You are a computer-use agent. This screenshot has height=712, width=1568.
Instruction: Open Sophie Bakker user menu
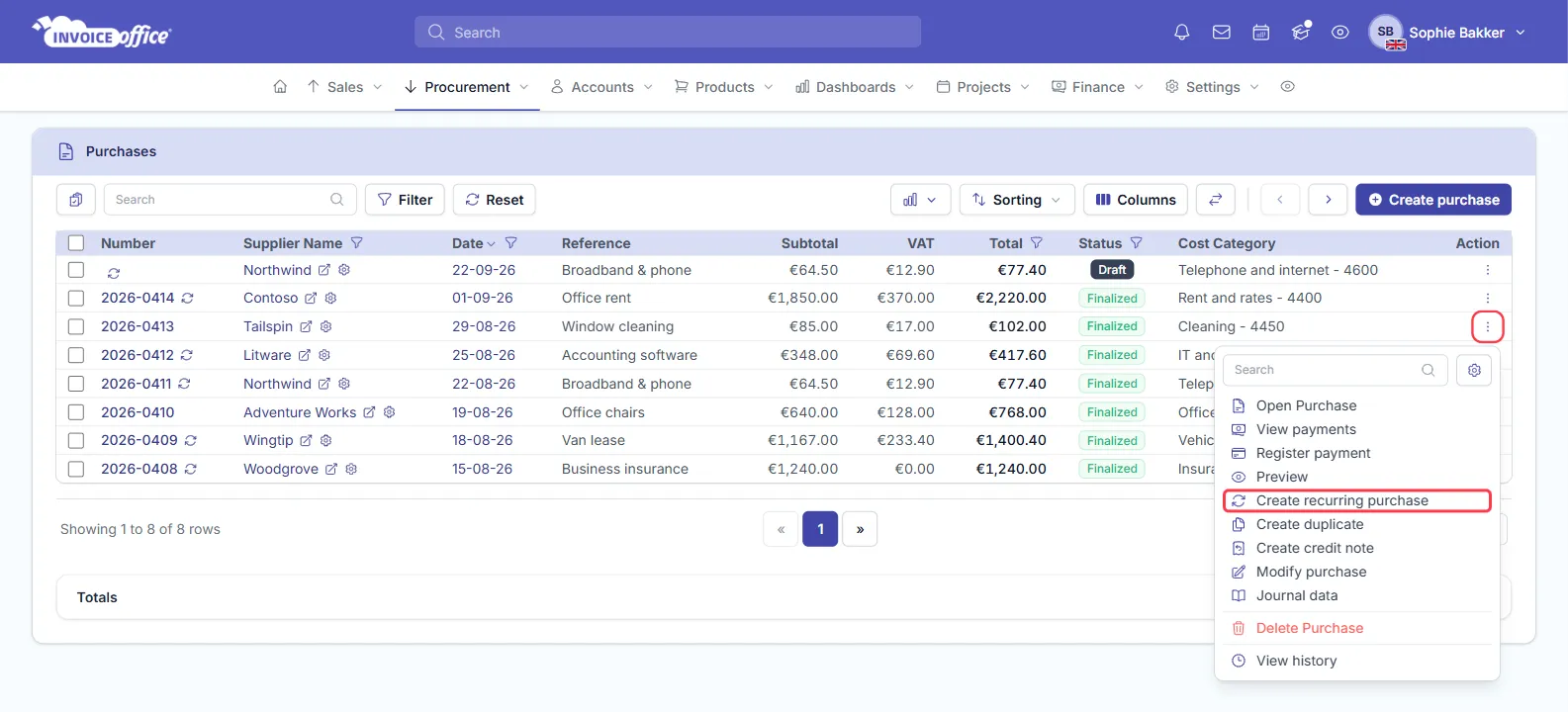(1448, 33)
